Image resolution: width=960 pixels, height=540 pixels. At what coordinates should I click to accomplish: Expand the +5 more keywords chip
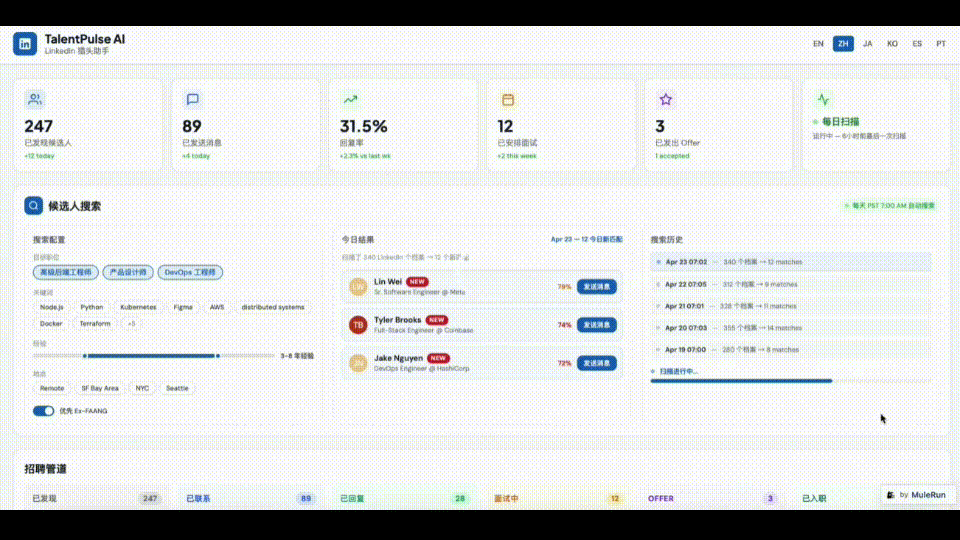(131, 323)
